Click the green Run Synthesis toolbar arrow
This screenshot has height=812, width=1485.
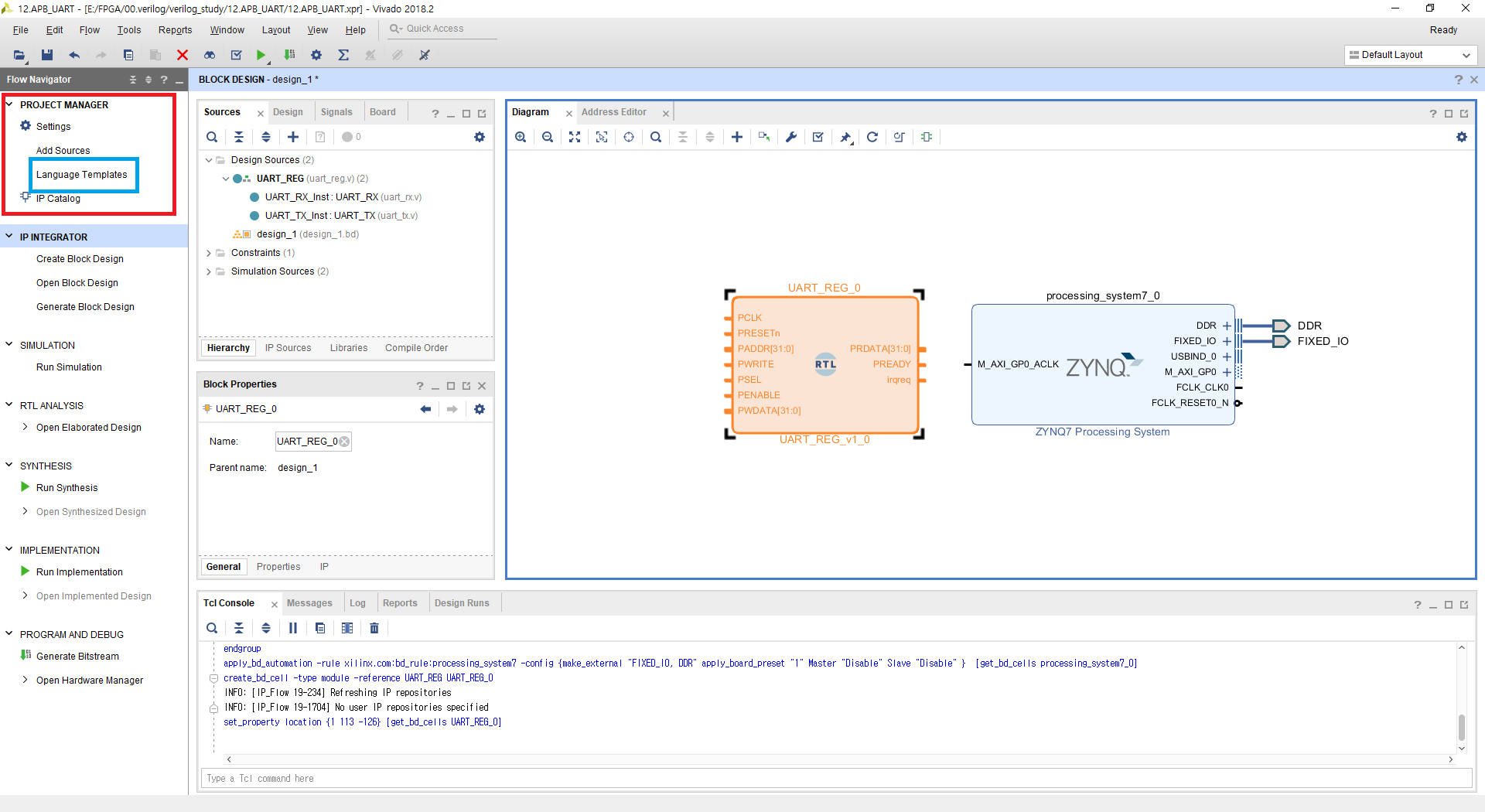point(261,55)
